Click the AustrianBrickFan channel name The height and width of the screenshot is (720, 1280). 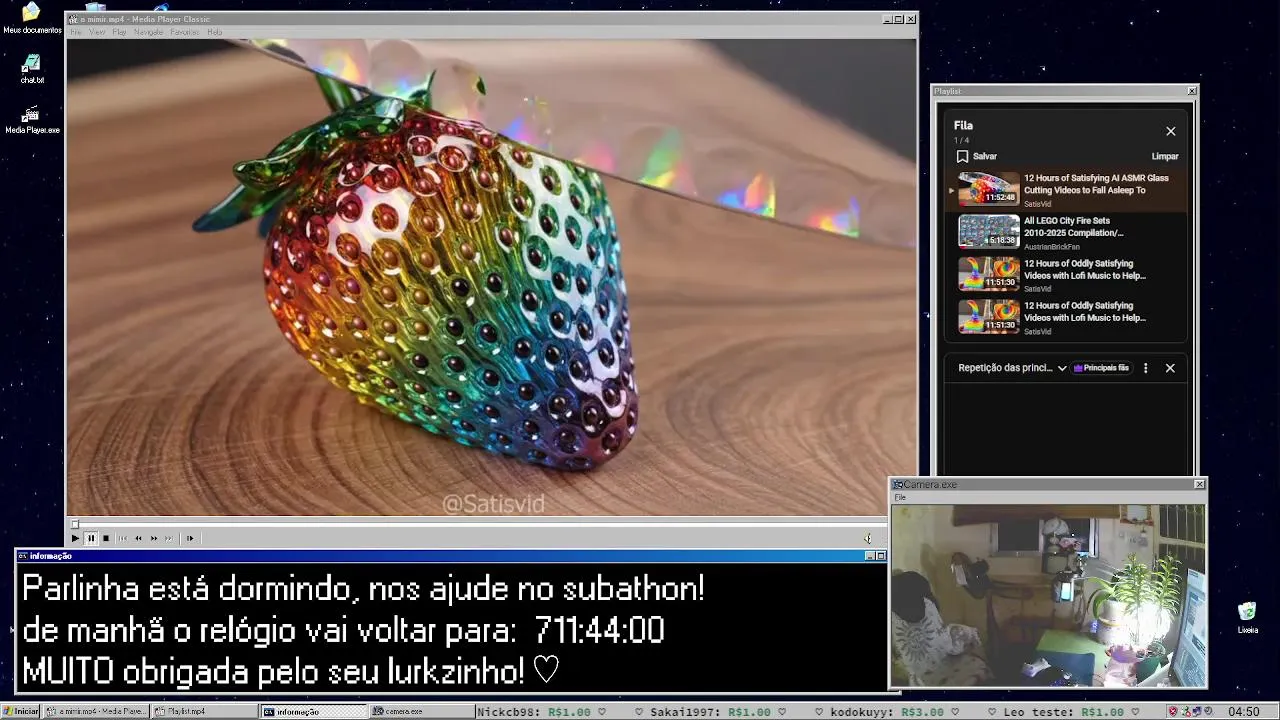[1052, 247]
